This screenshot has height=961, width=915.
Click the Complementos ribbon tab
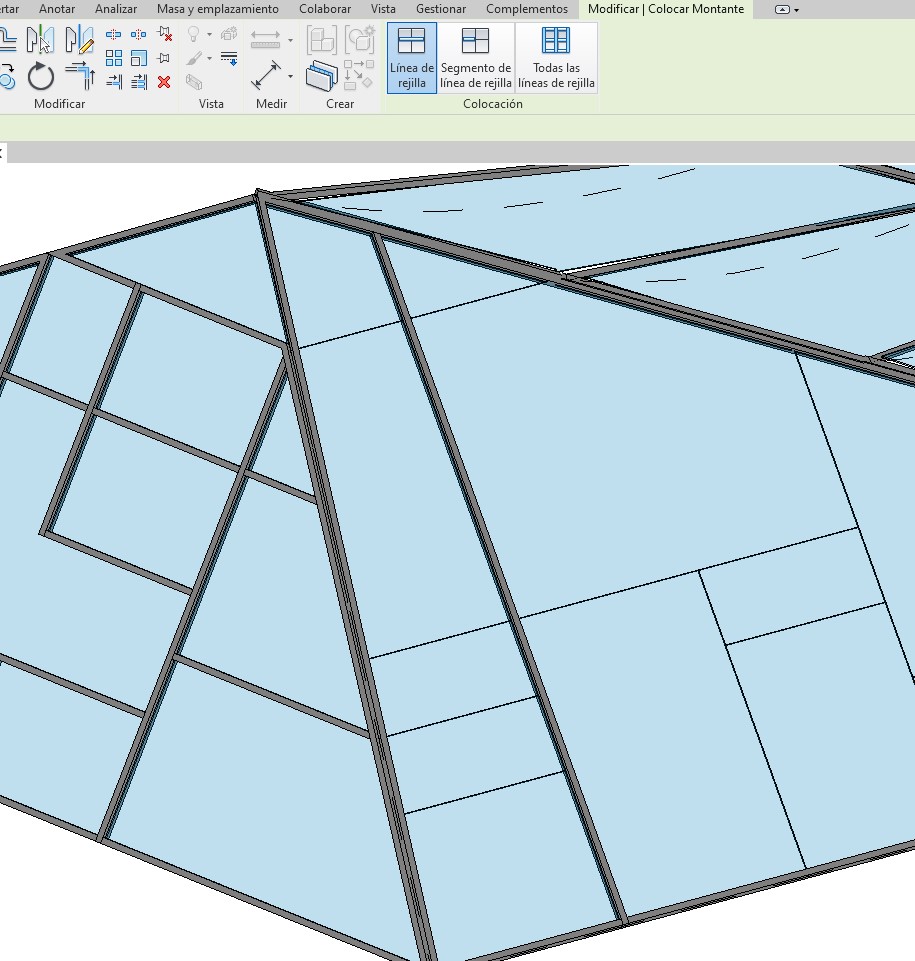[527, 9]
